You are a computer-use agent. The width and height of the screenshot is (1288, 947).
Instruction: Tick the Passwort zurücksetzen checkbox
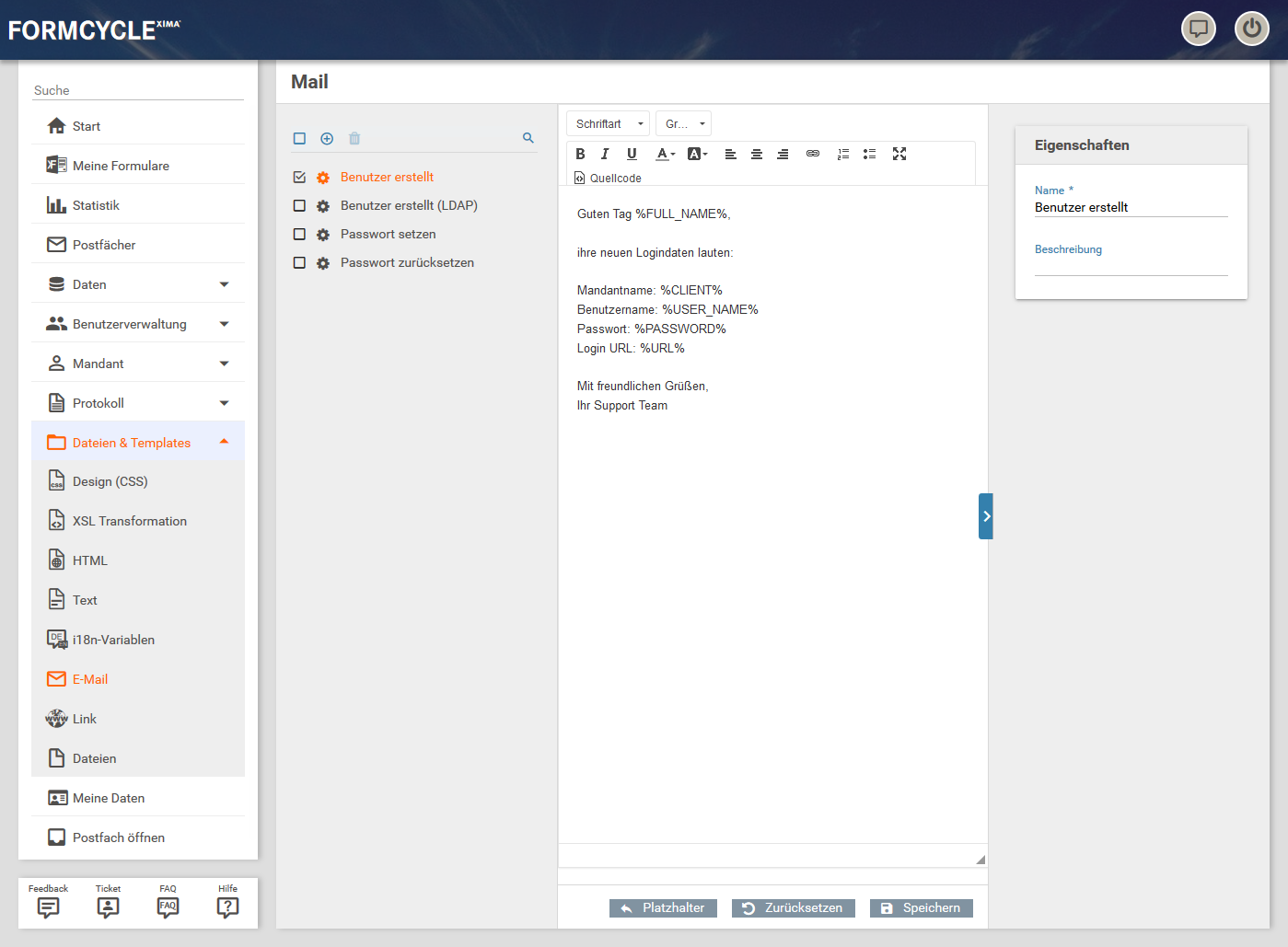(299, 263)
